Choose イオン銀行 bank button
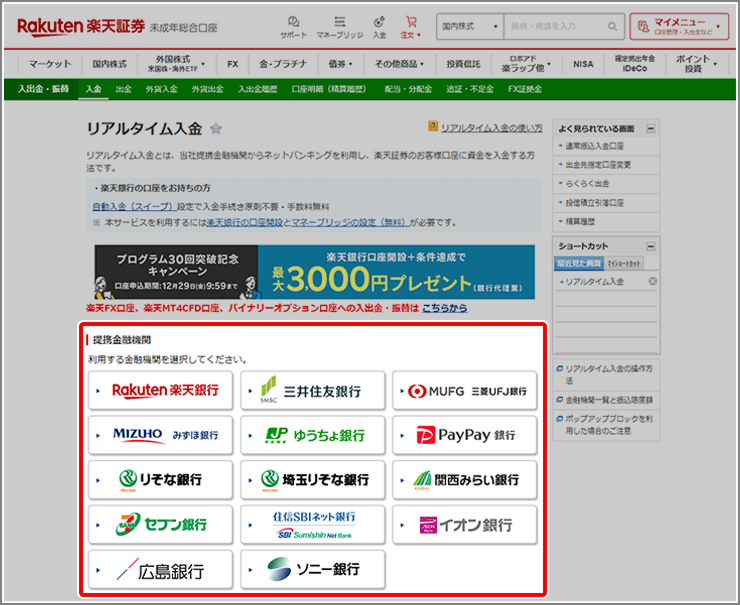Image resolution: width=740 pixels, height=605 pixels. pyautogui.click(x=464, y=525)
